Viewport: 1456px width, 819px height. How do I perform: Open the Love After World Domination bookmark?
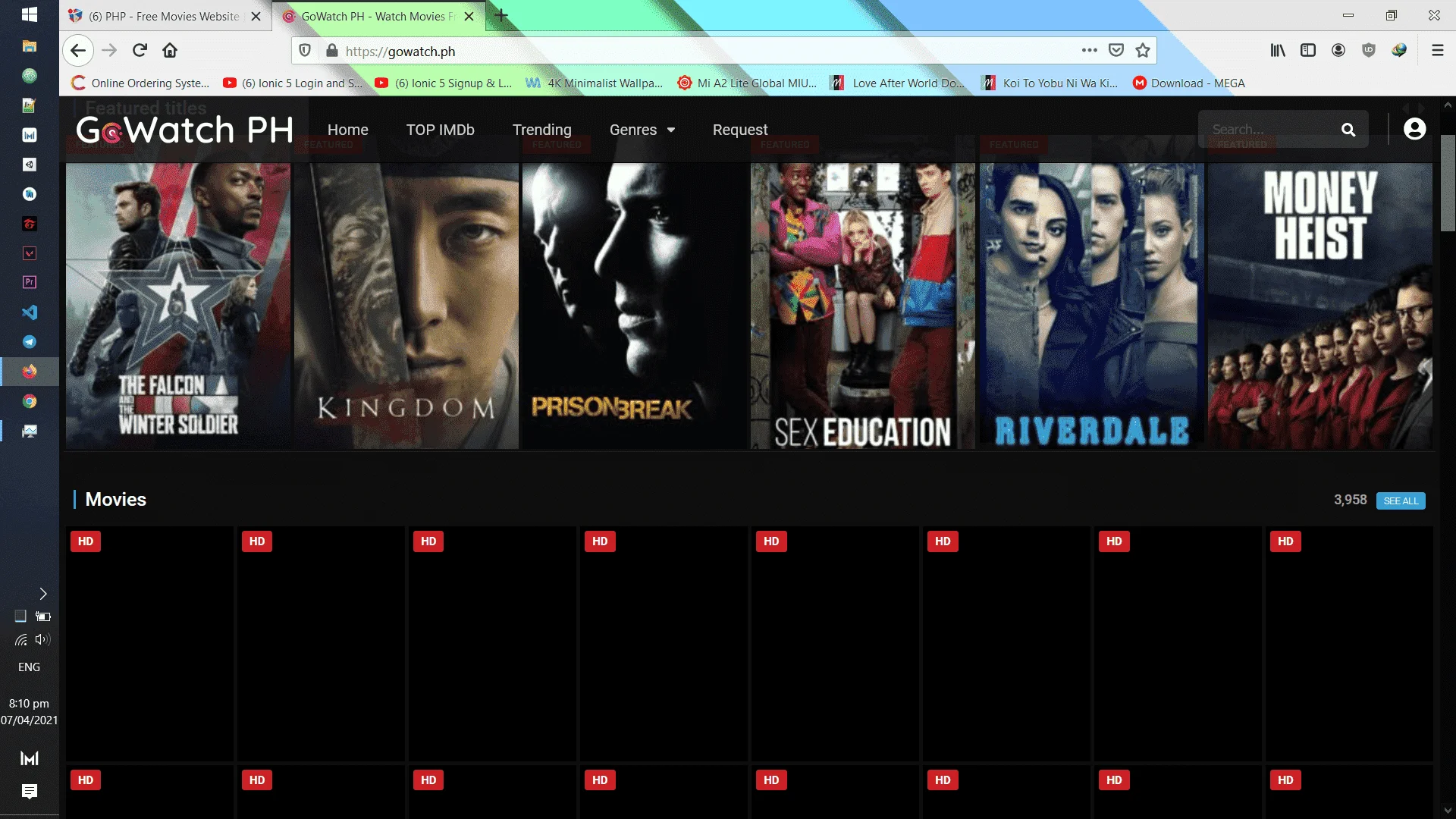(898, 83)
